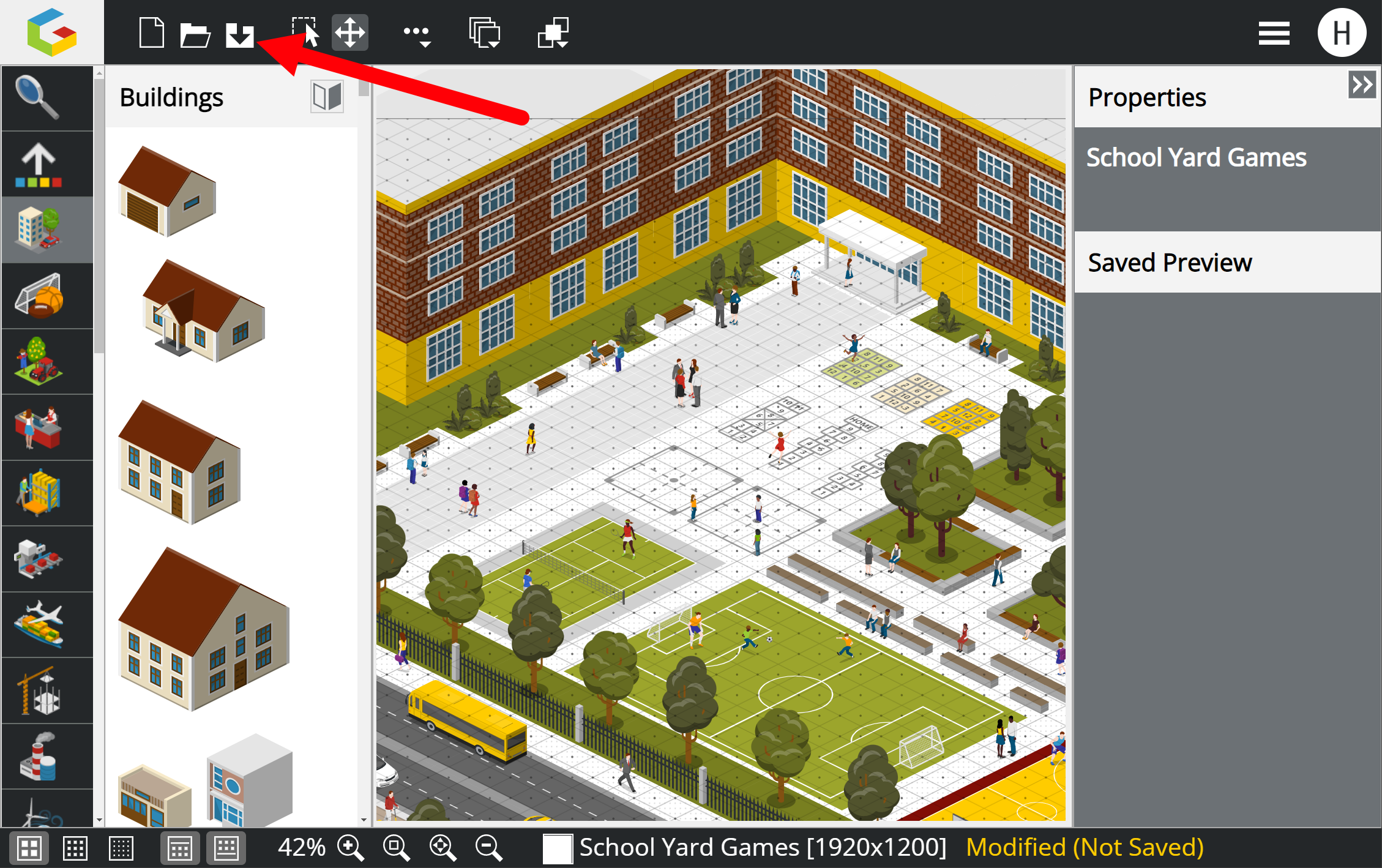Open the hamburger main menu

[x=1274, y=33]
